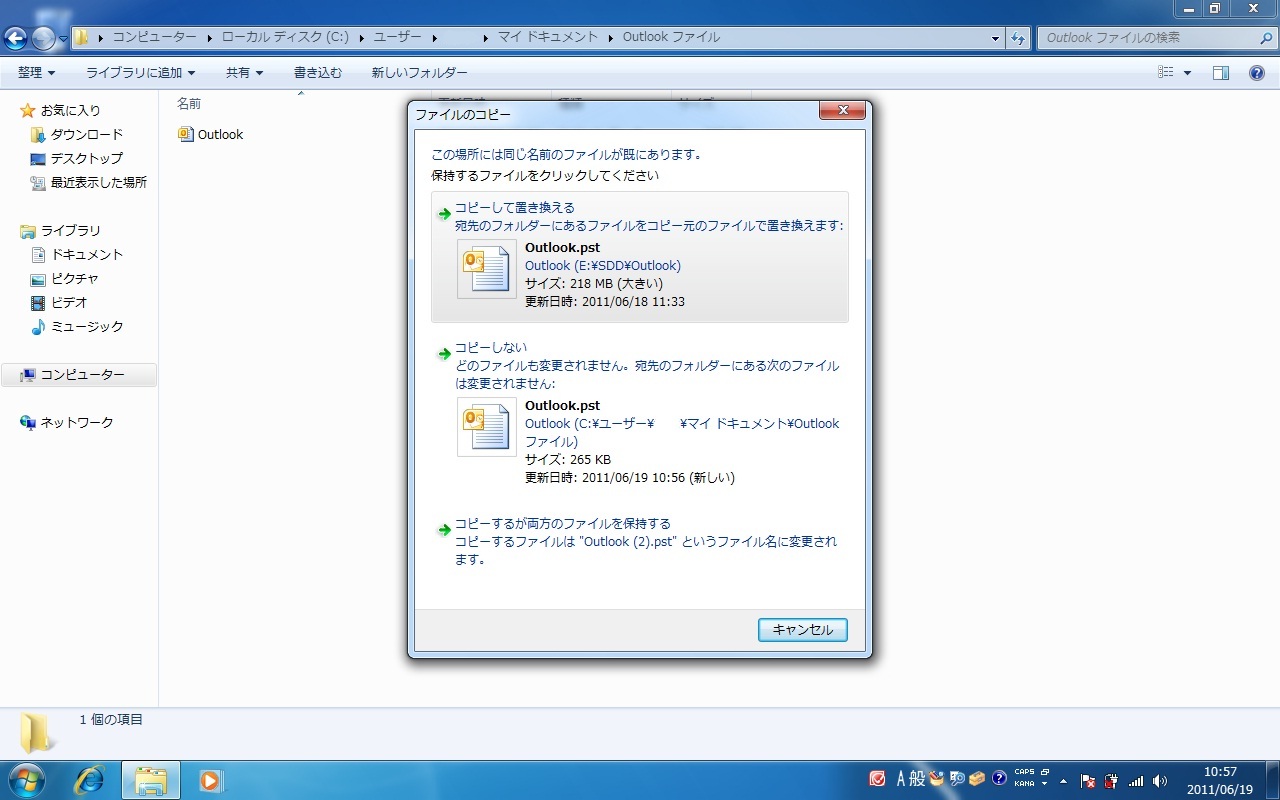
Task: Open the IME tools toolbox icon
Action: pyautogui.click(x=978, y=779)
